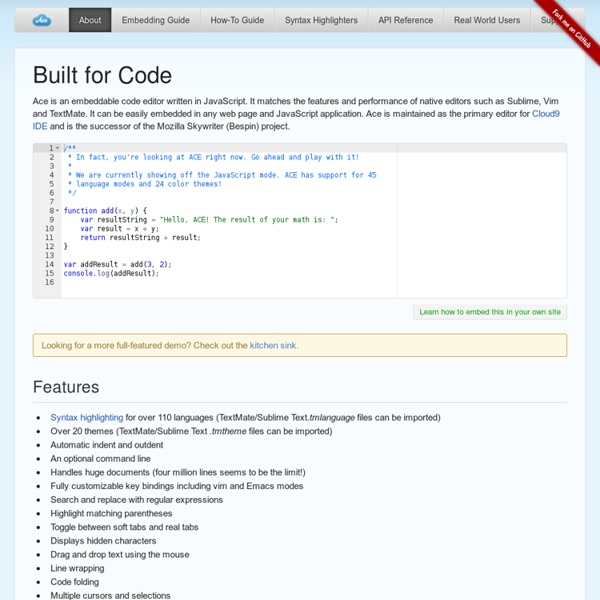Screen dimensions: 600x600
Task: Click 'Drag and drop text using the mouse'
Action: (x=120, y=555)
